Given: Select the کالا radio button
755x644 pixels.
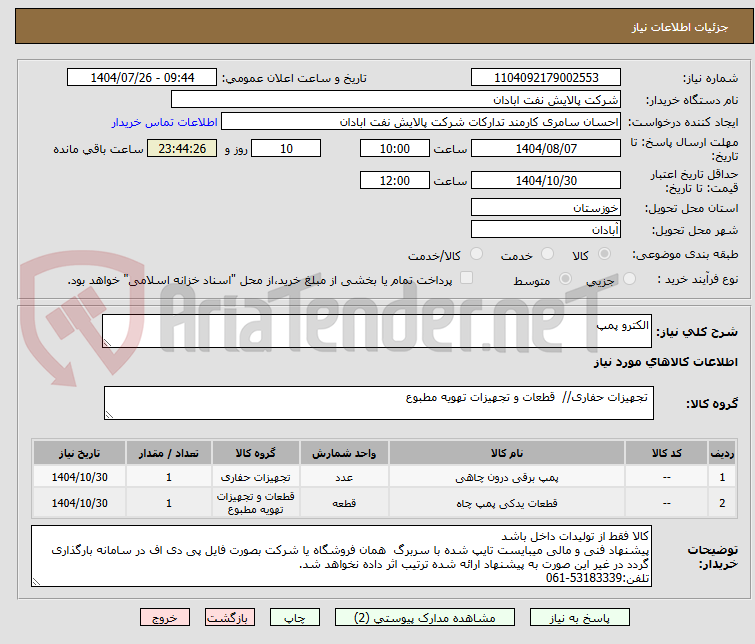Looking at the screenshot, I should (604, 254).
